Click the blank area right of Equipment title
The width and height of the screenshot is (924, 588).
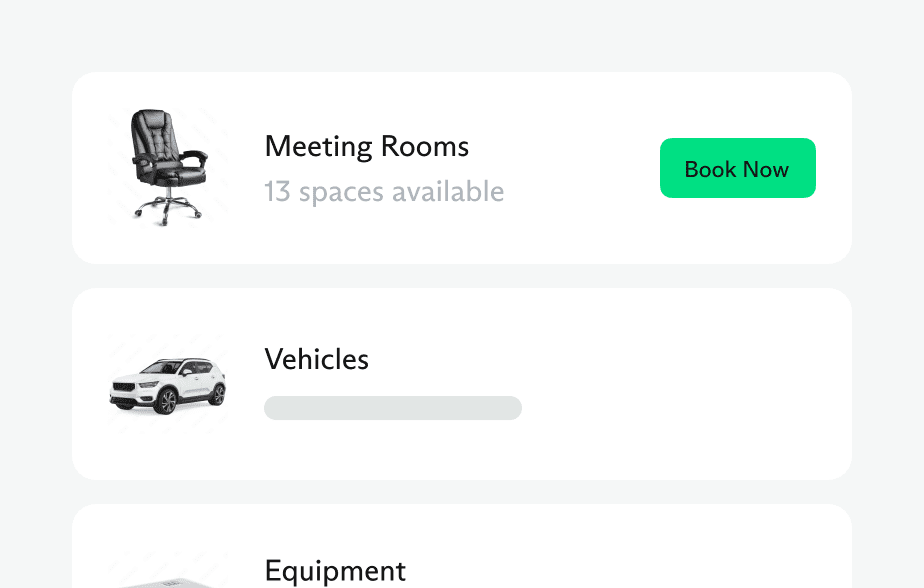(x=620, y=571)
